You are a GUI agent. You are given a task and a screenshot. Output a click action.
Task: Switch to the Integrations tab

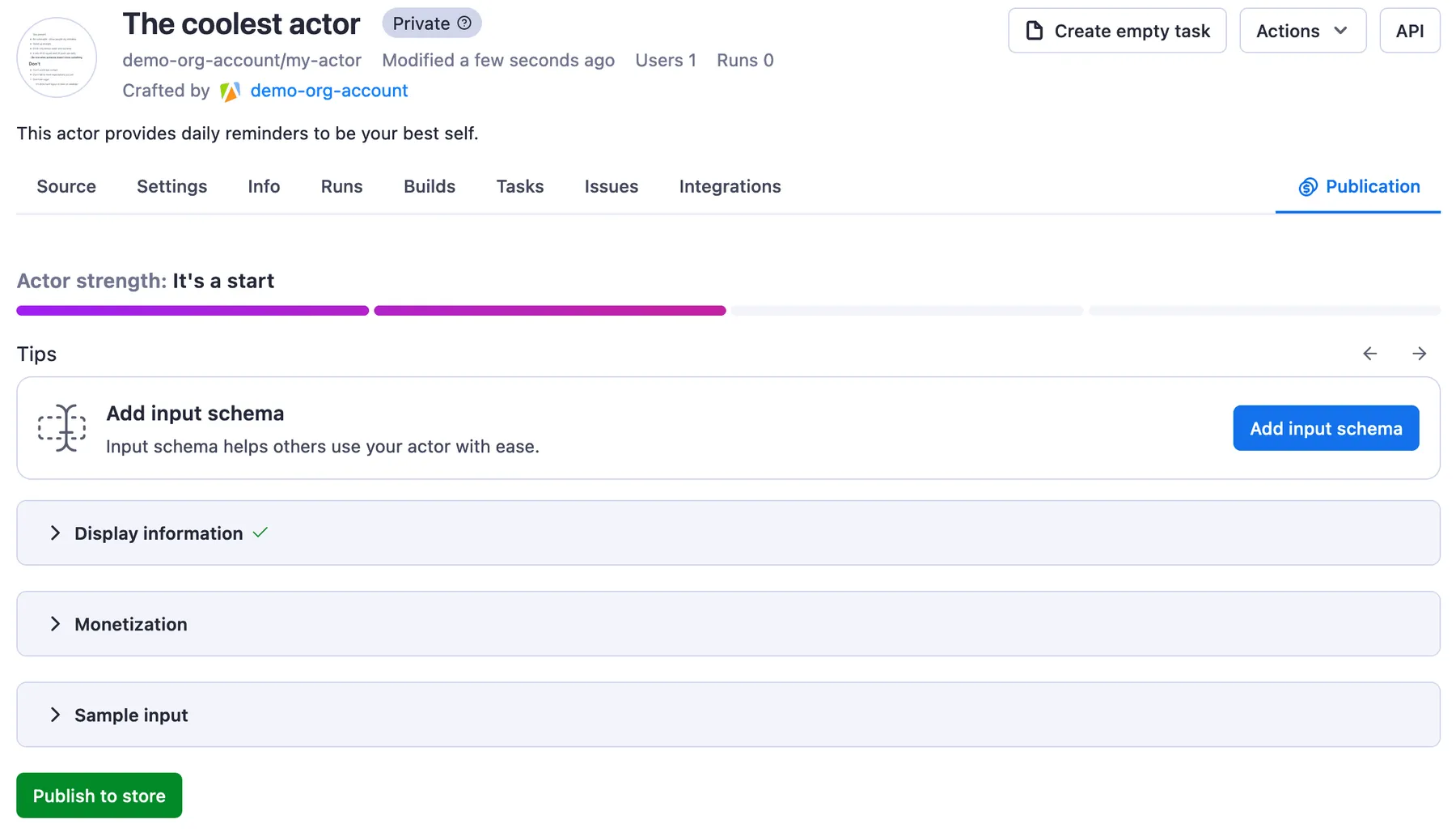[730, 187]
